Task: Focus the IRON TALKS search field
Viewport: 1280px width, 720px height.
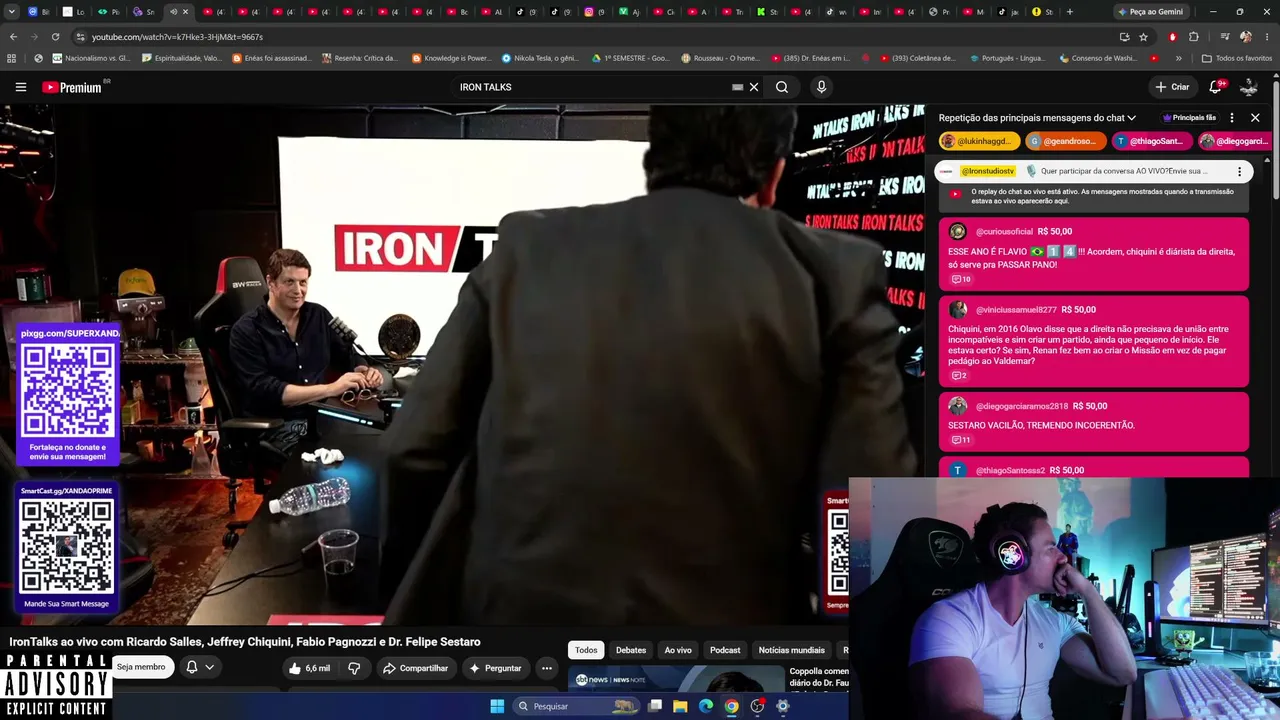Action: click(x=594, y=87)
